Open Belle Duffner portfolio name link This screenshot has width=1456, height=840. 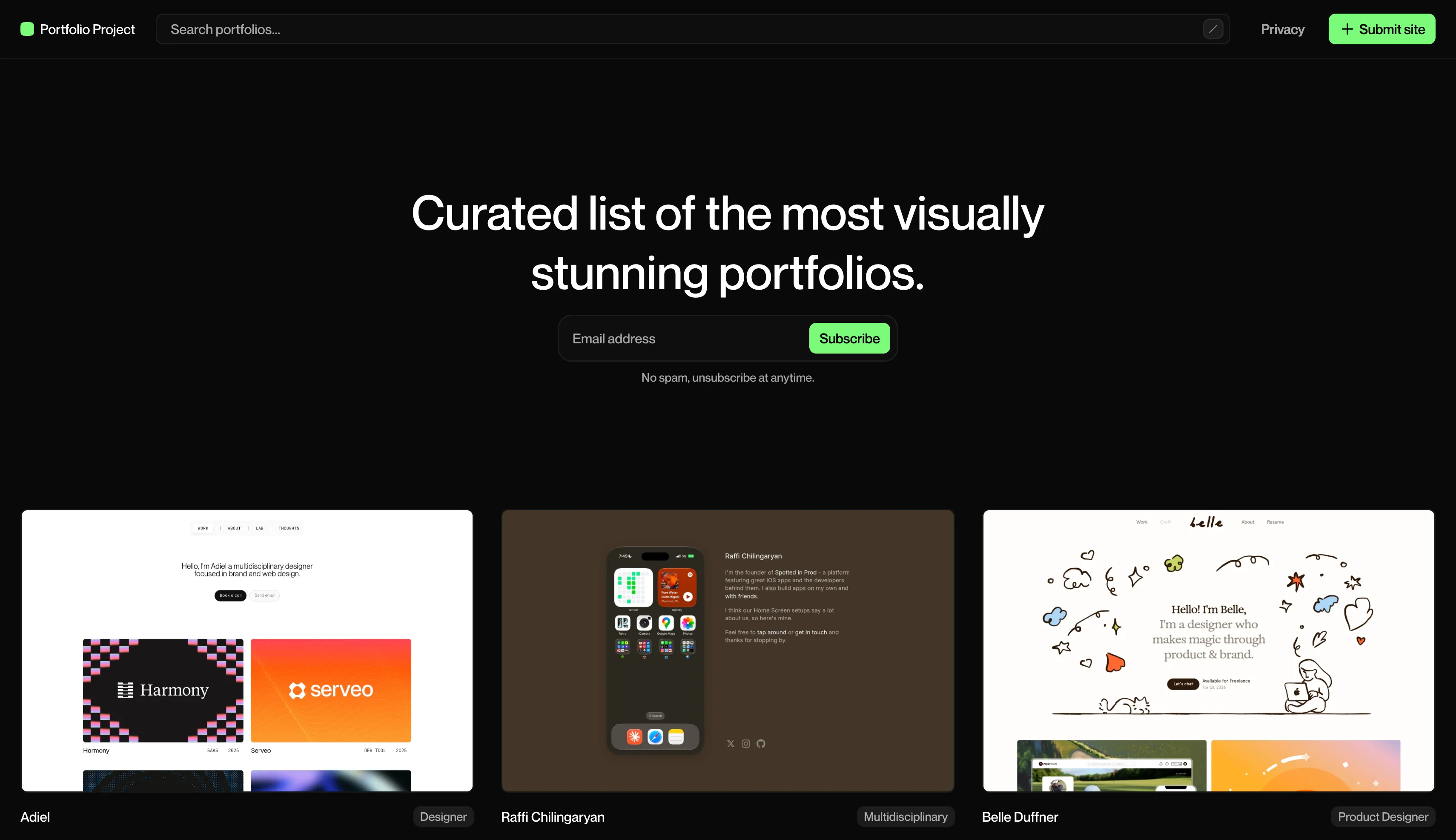click(x=1020, y=817)
